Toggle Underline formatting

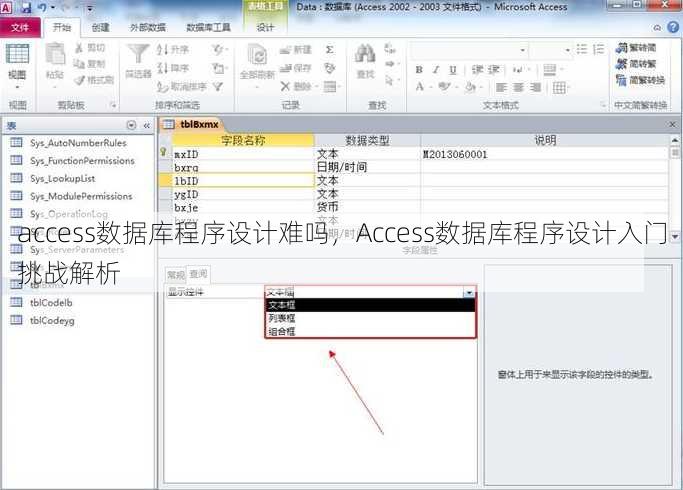[x=453, y=70]
